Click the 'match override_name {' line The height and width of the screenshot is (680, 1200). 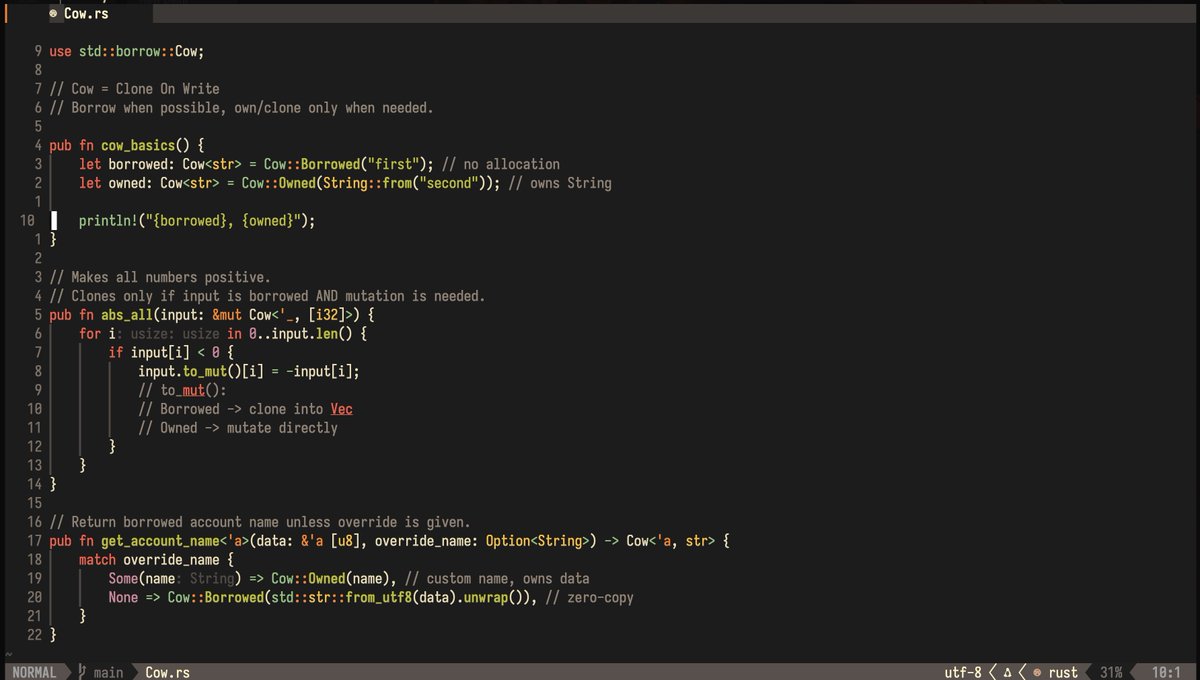click(x=156, y=560)
